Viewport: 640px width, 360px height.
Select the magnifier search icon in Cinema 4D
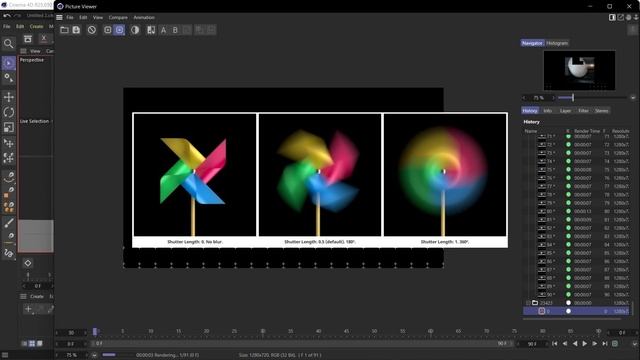(x=8, y=43)
